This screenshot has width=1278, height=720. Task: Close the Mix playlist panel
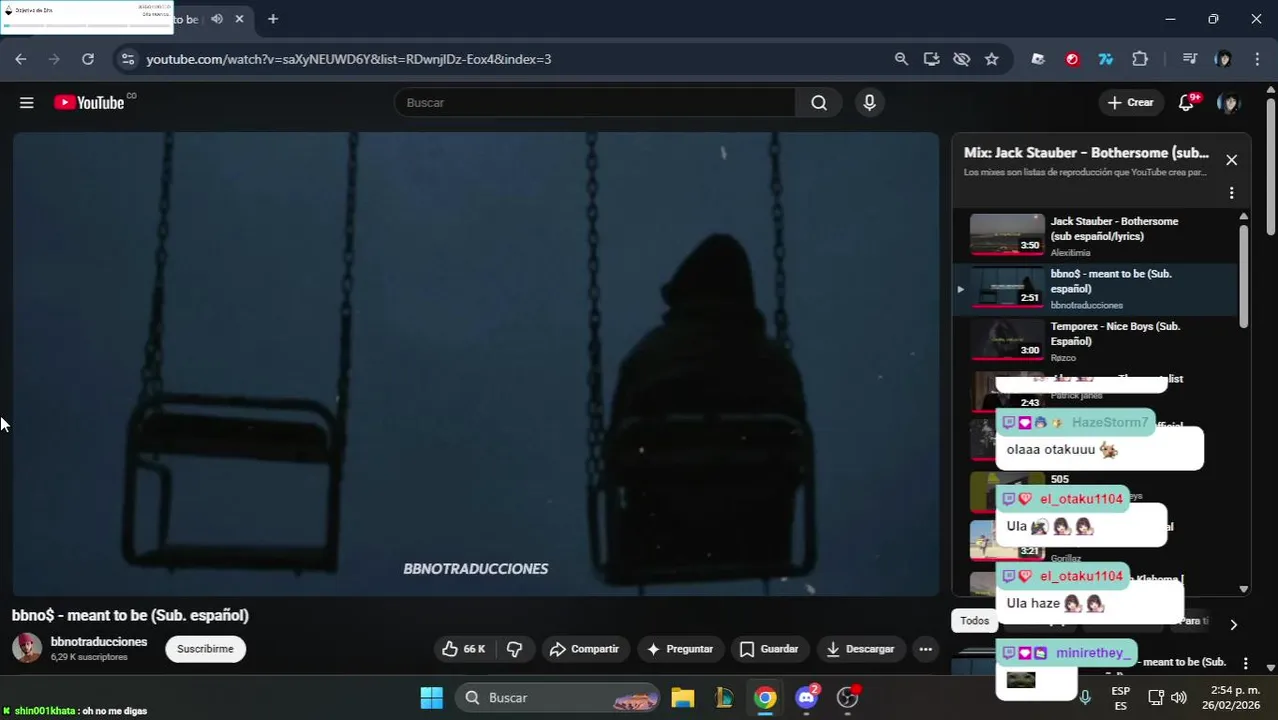click(x=1232, y=160)
